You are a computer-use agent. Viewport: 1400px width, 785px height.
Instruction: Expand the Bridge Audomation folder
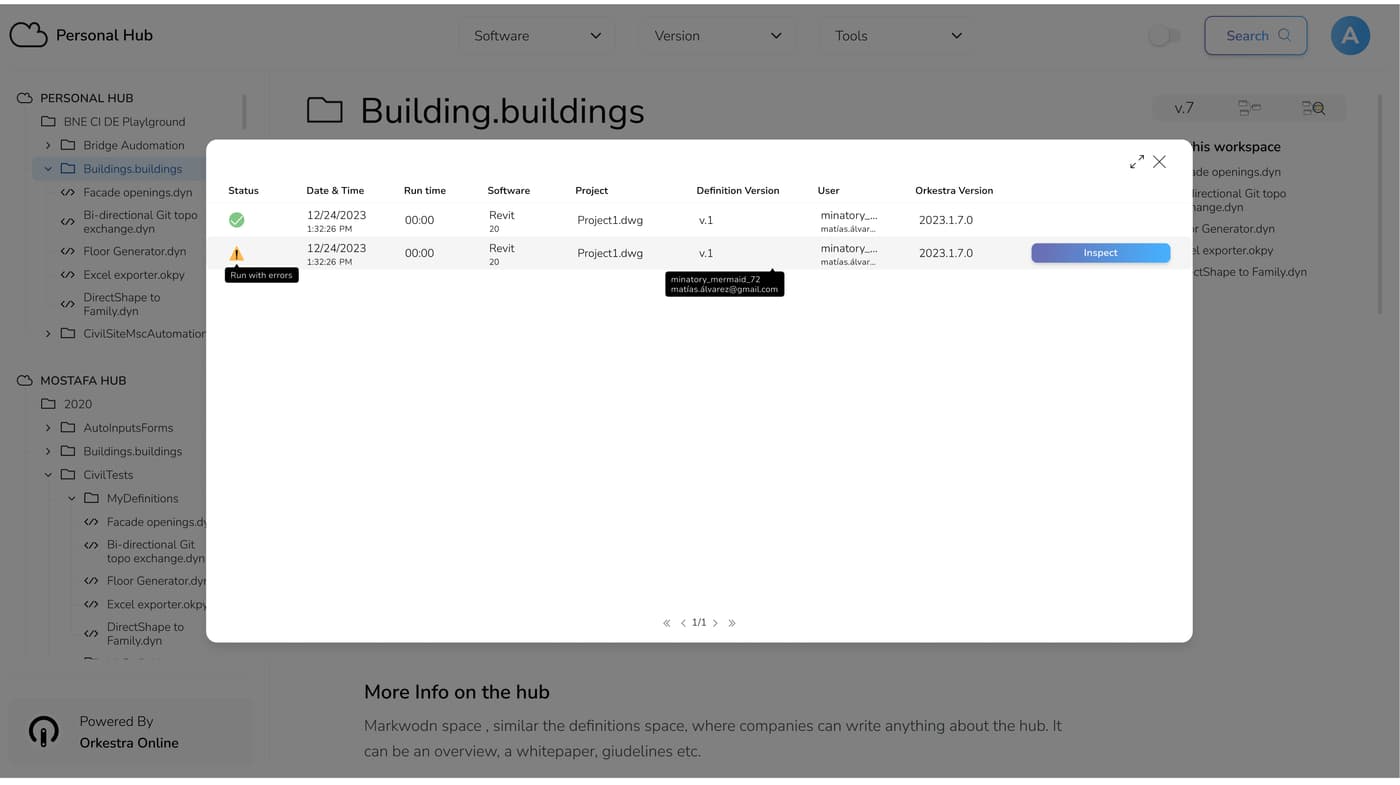[x=48, y=145]
